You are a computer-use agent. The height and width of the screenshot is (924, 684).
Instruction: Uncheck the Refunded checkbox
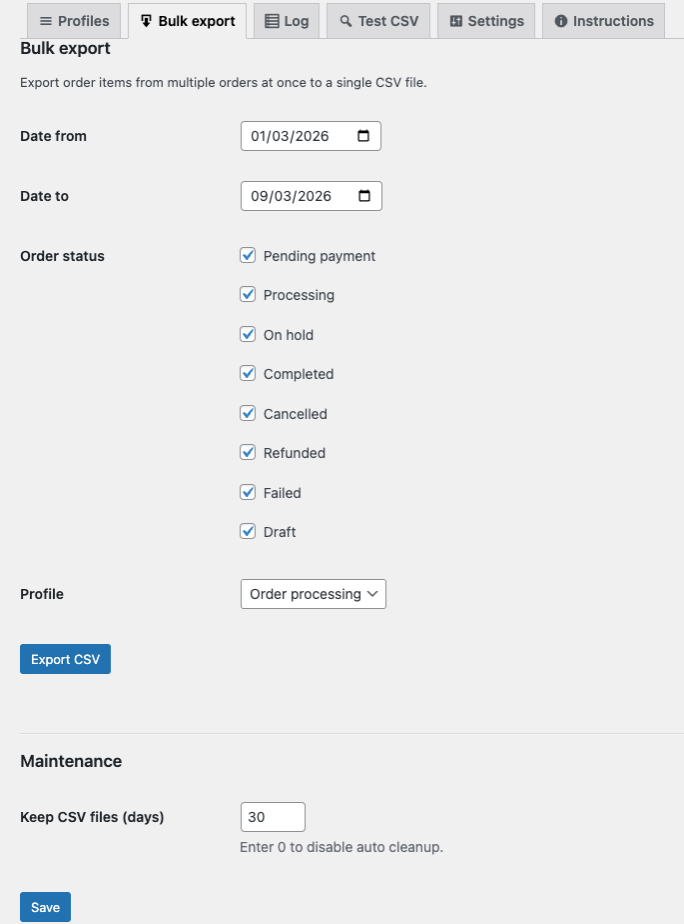(248, 453)
